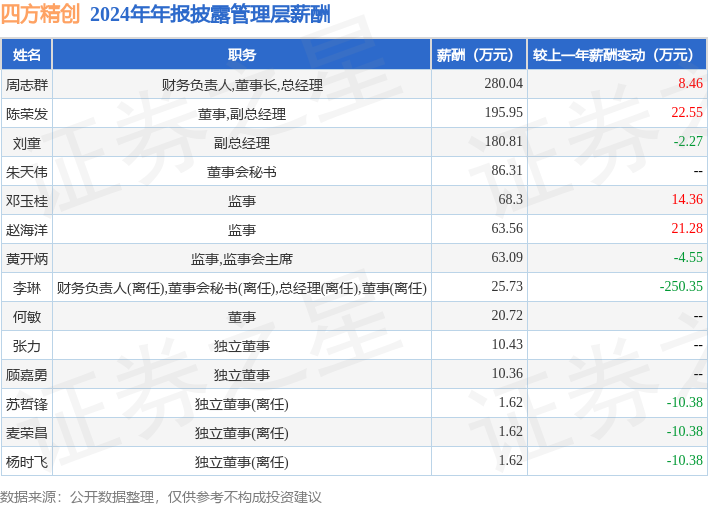The height and width of the screenshot is (506, 708).
Task: Select the change value 21.28
Action: tap(687, 228)
